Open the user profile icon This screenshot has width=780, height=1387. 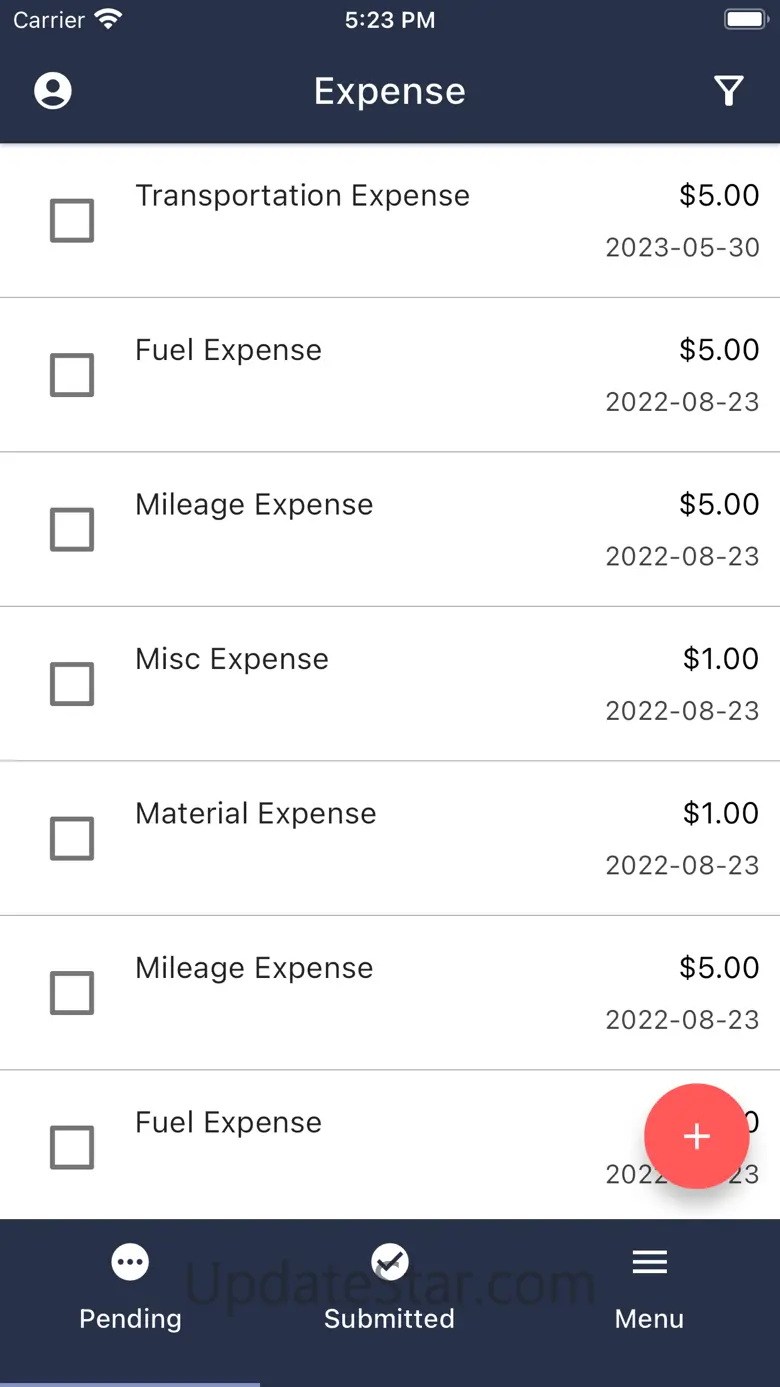tap(53, 91)
